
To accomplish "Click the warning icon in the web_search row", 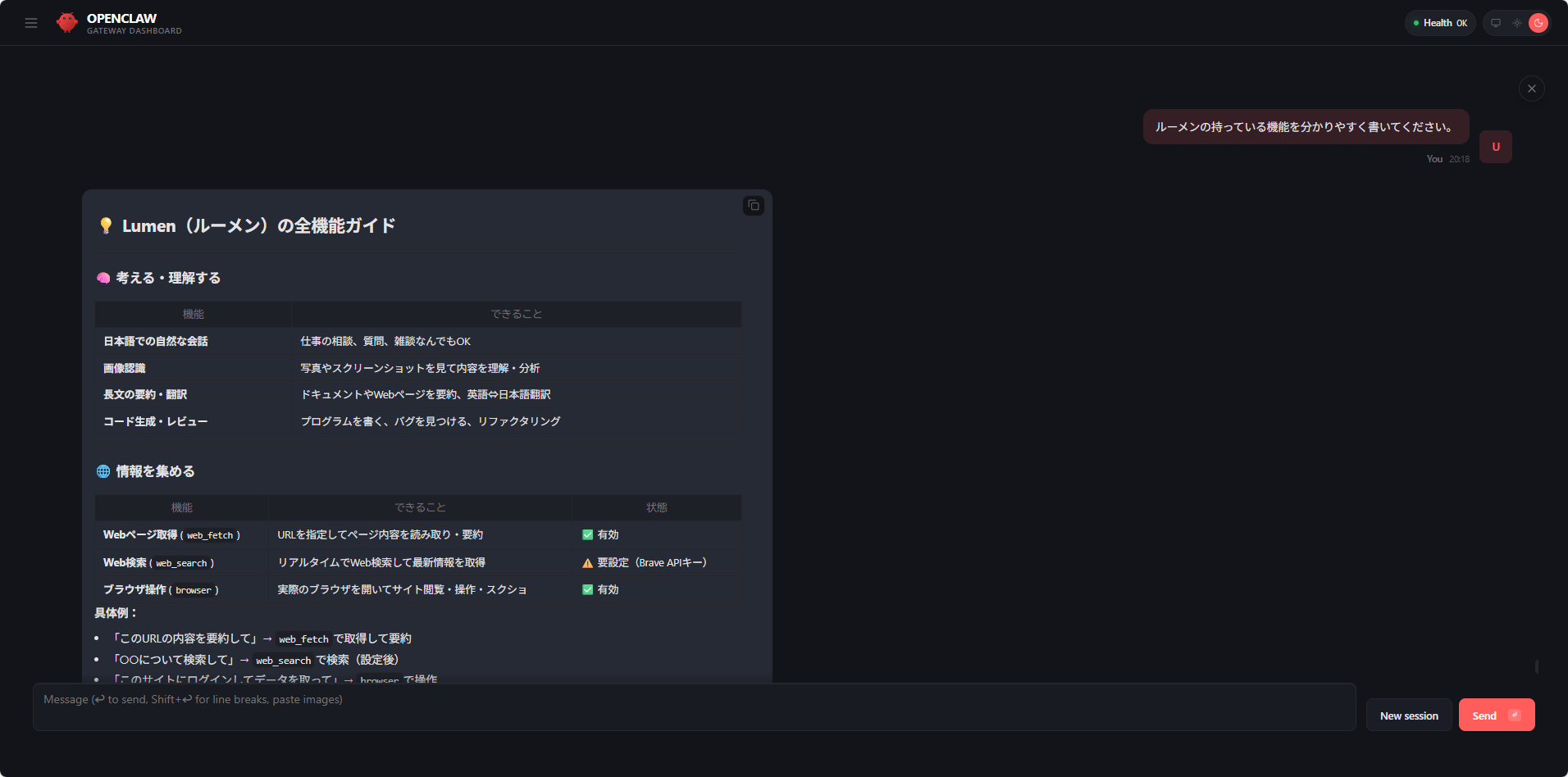I will tap(587, 563).
